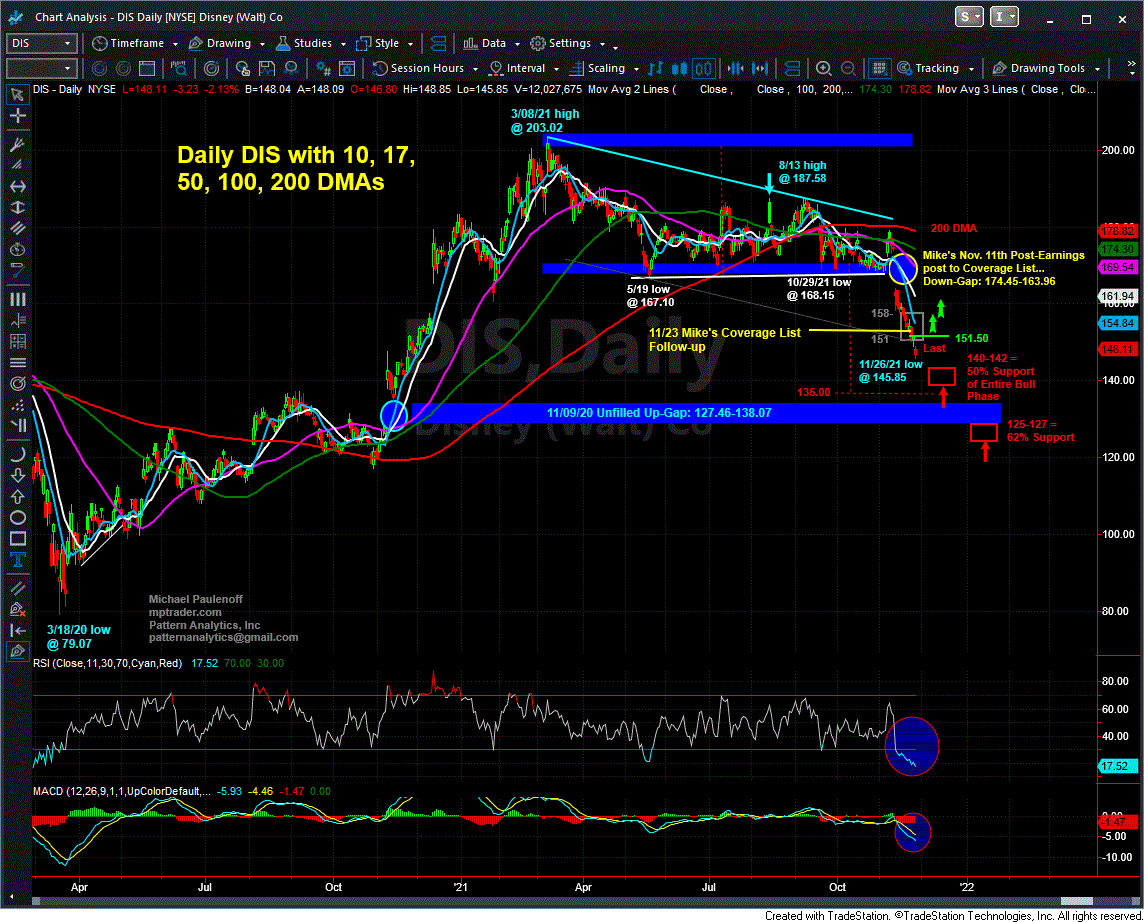Select the parallel lines channel tool
Screen dimensions: 1144x922
(x=17, y=228)
